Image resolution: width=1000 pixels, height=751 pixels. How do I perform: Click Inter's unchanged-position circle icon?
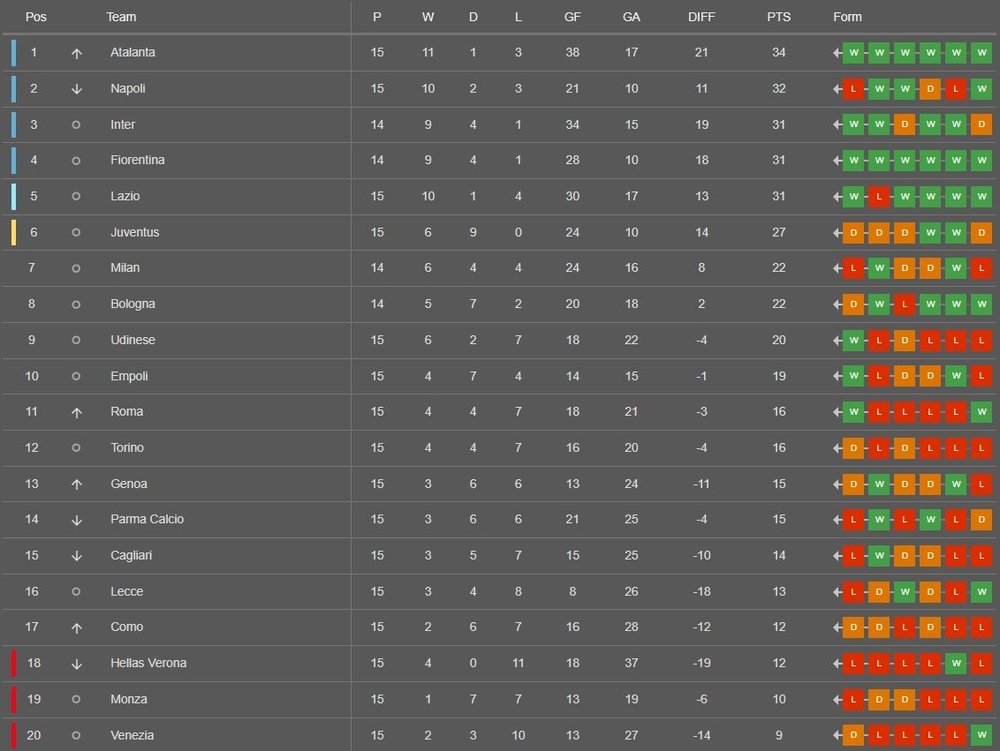(76, 125)
